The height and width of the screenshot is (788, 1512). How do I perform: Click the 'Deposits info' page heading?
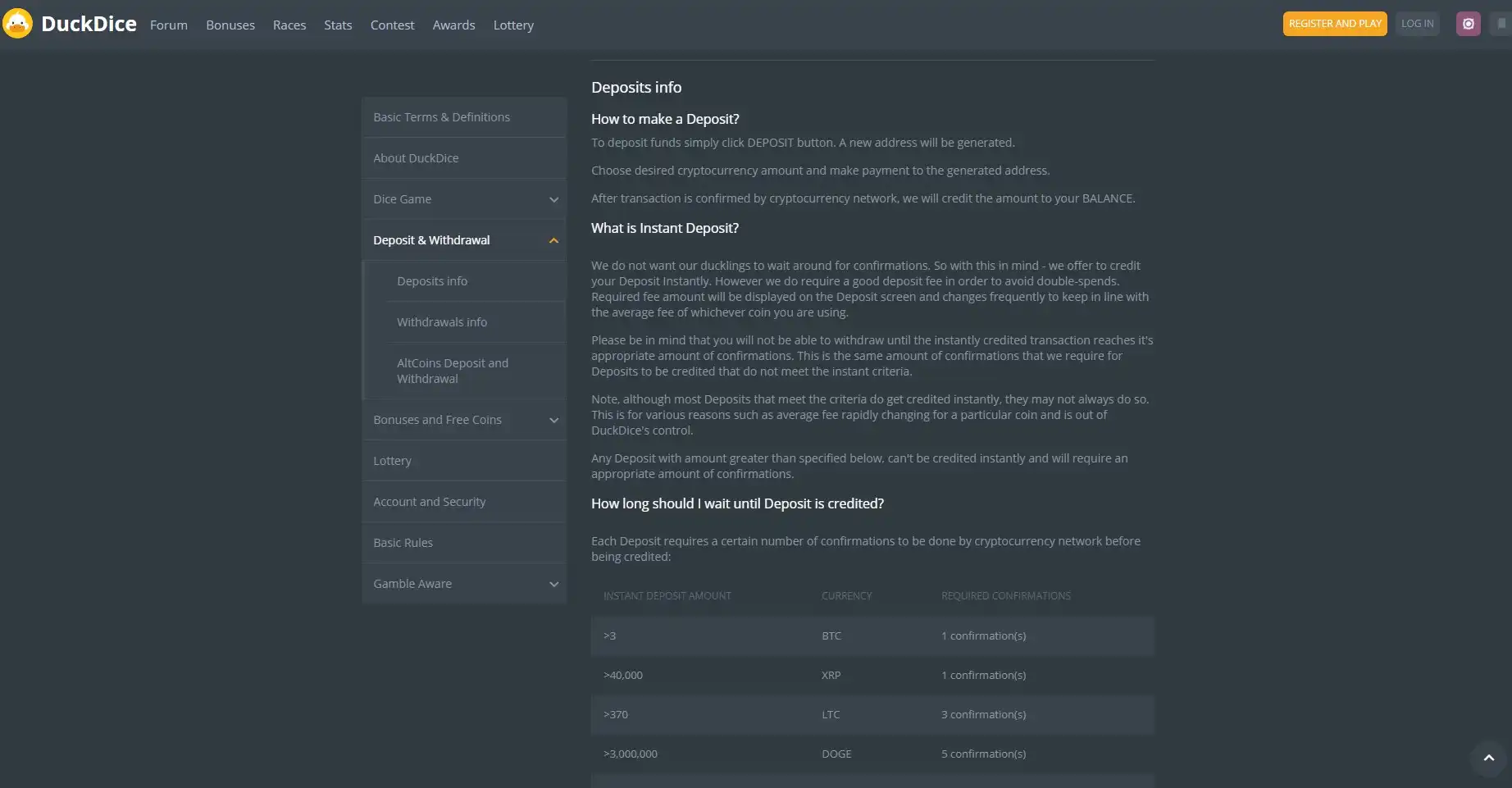pos(636,87)
